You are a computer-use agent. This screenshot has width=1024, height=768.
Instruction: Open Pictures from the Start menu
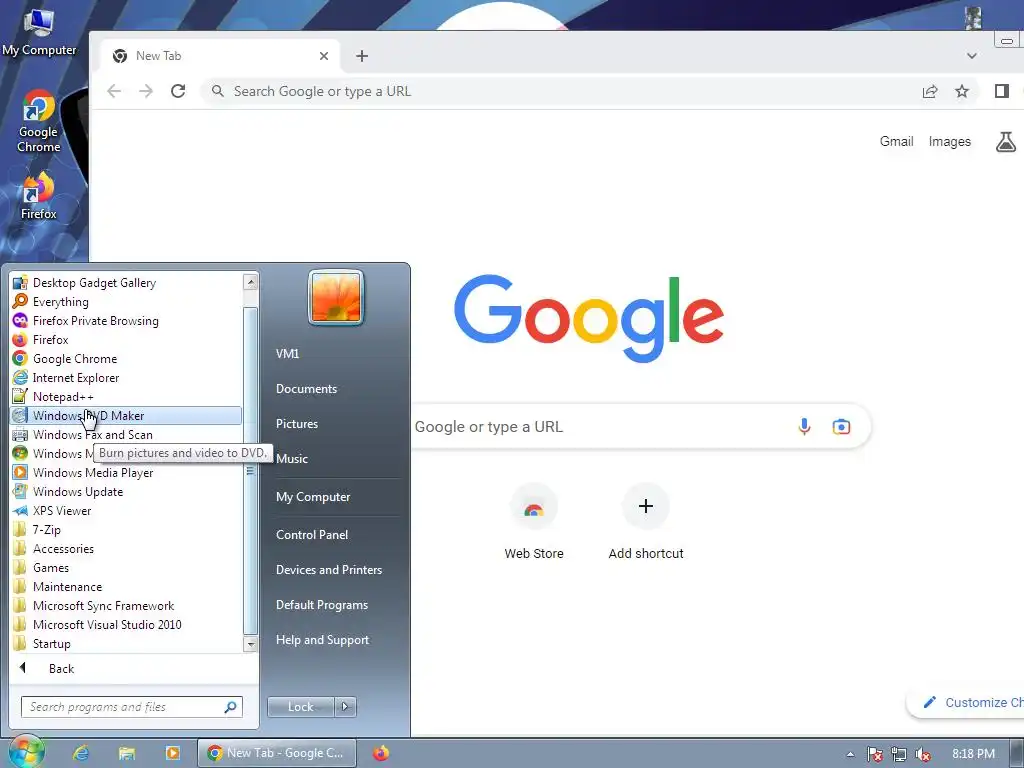pyautogui.click(x=296, y=424)
